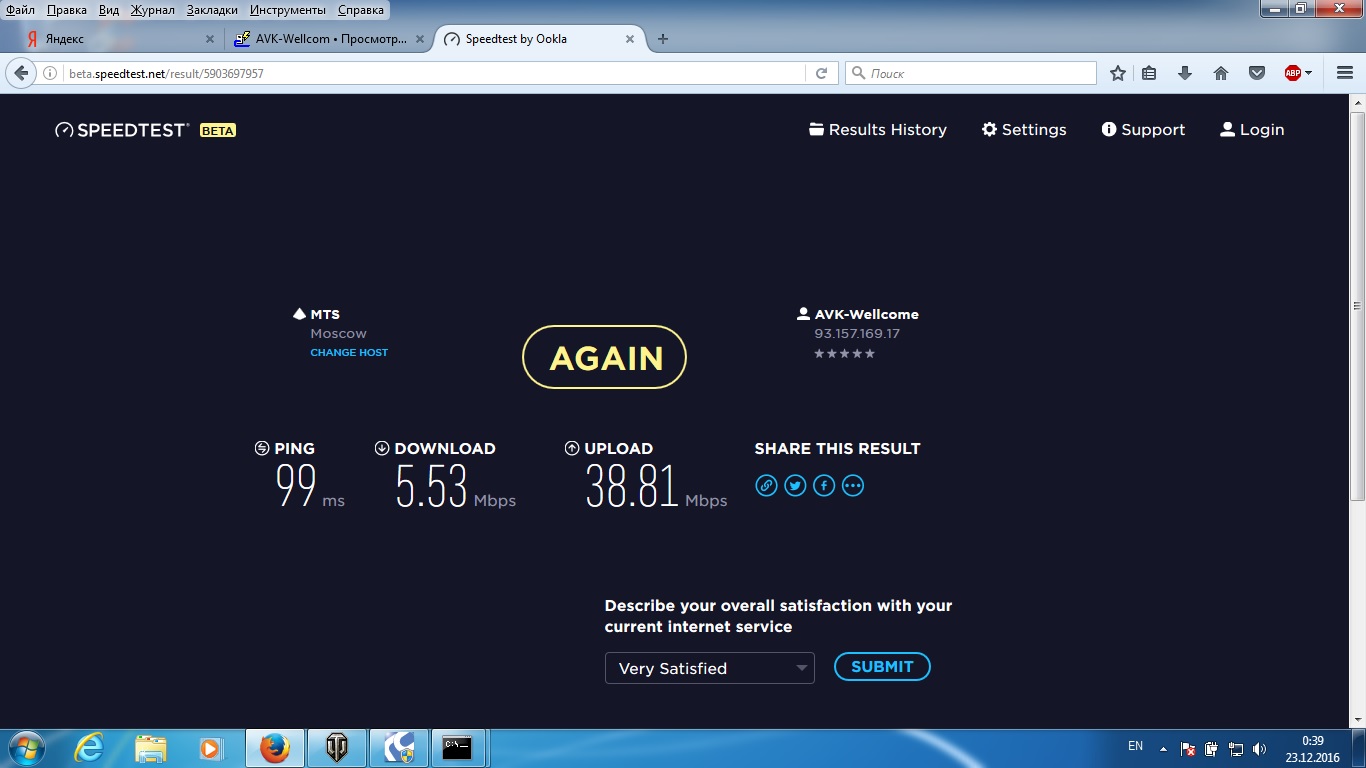Open World of Tanks from the taskbar

pyautogui.click(x=337, y=748)
